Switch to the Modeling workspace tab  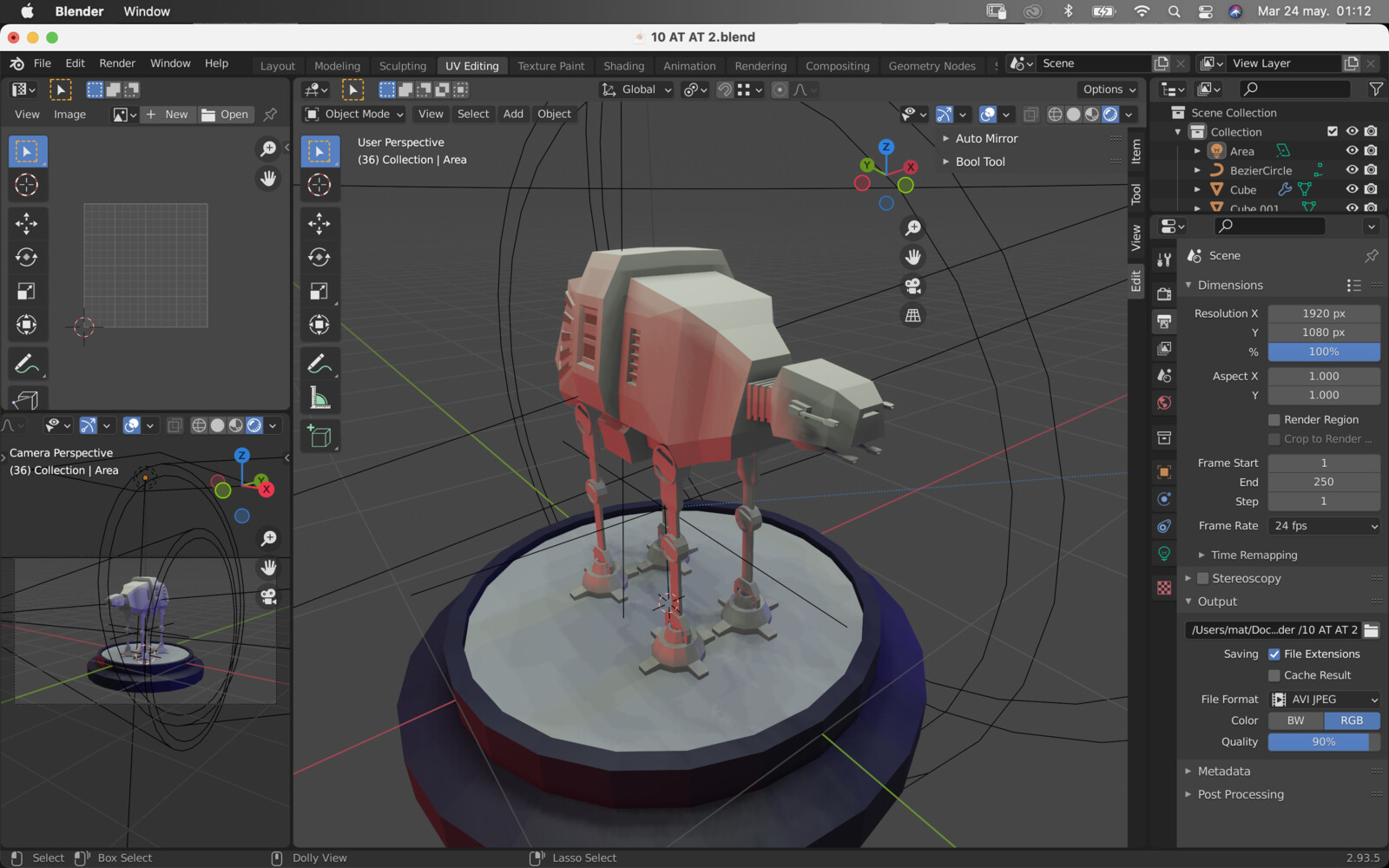(337, 66)
